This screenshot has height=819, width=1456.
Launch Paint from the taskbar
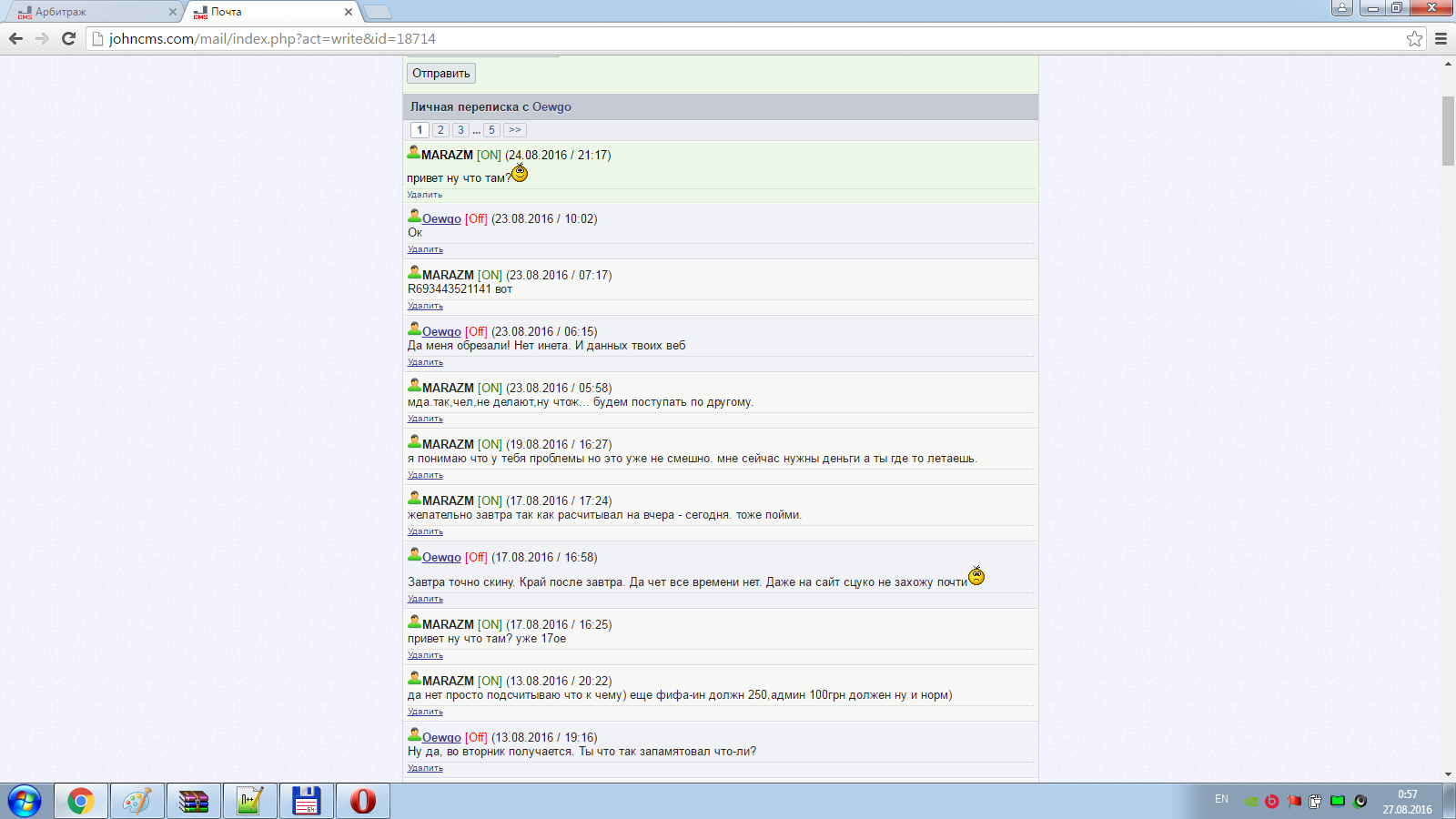[x=137, y=802]
